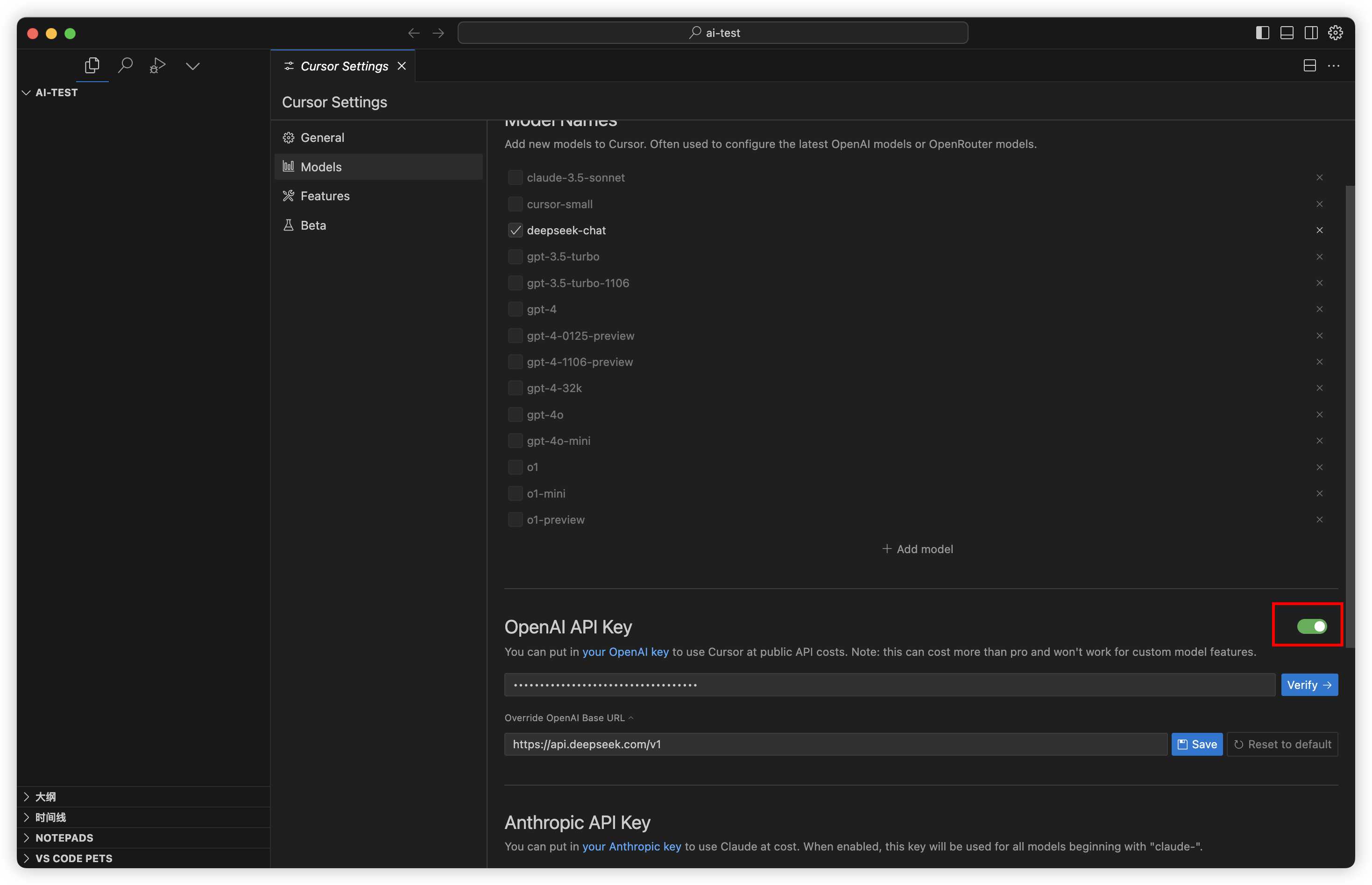
Task: Click Add model button
Action: [917, 549]
